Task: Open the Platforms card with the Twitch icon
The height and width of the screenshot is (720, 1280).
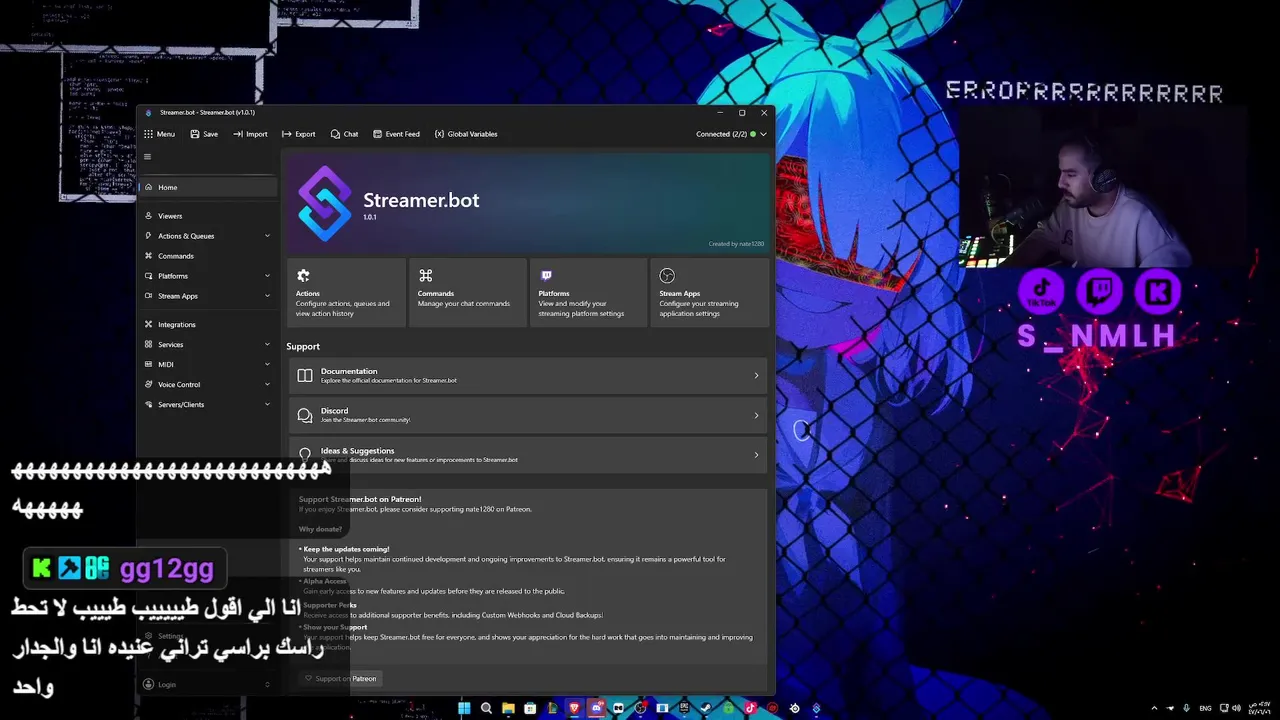Action: (x=589, y=293)
